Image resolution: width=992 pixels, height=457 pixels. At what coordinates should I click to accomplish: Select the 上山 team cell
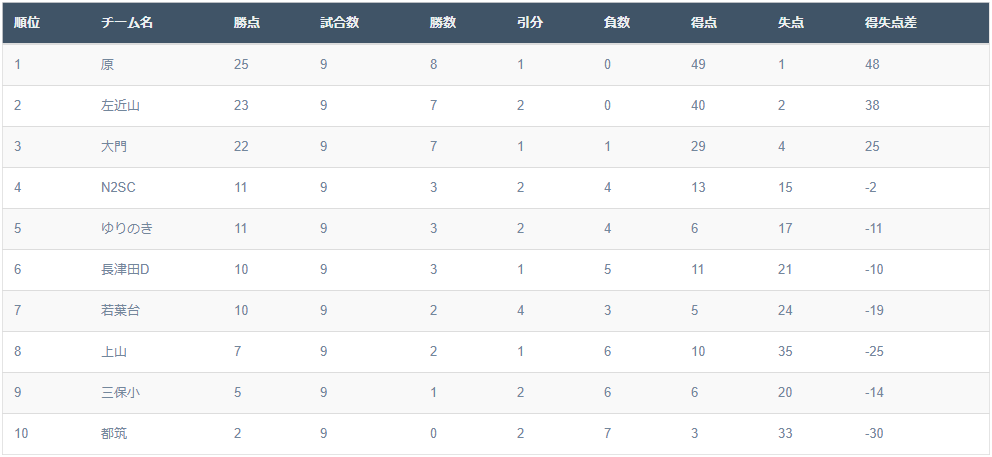point(114,352)
